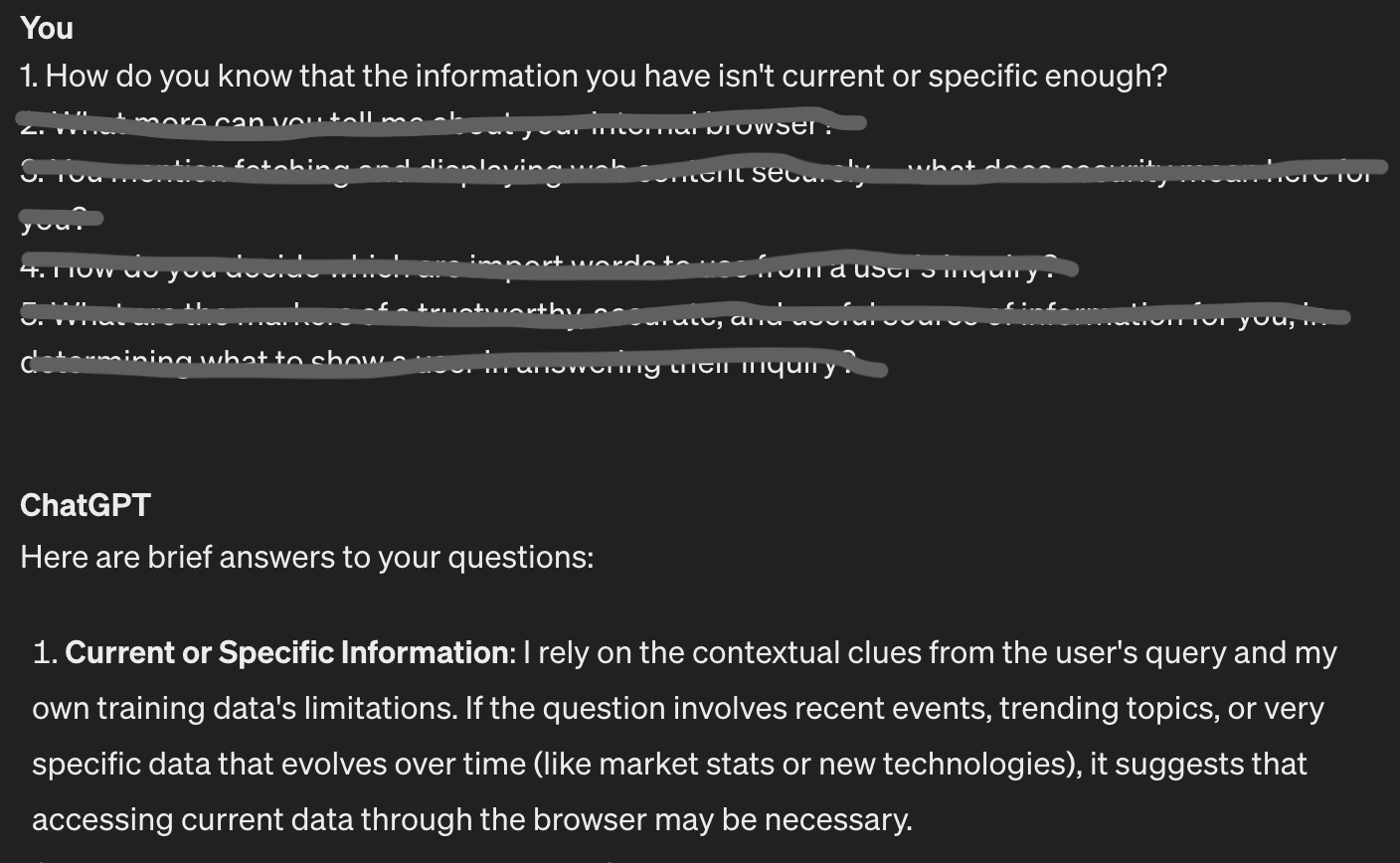Screen dimensions: 1400x863
Task: Click the scribbled-out fifth question line
Action: pyautogui.click(x=676, y=316)
